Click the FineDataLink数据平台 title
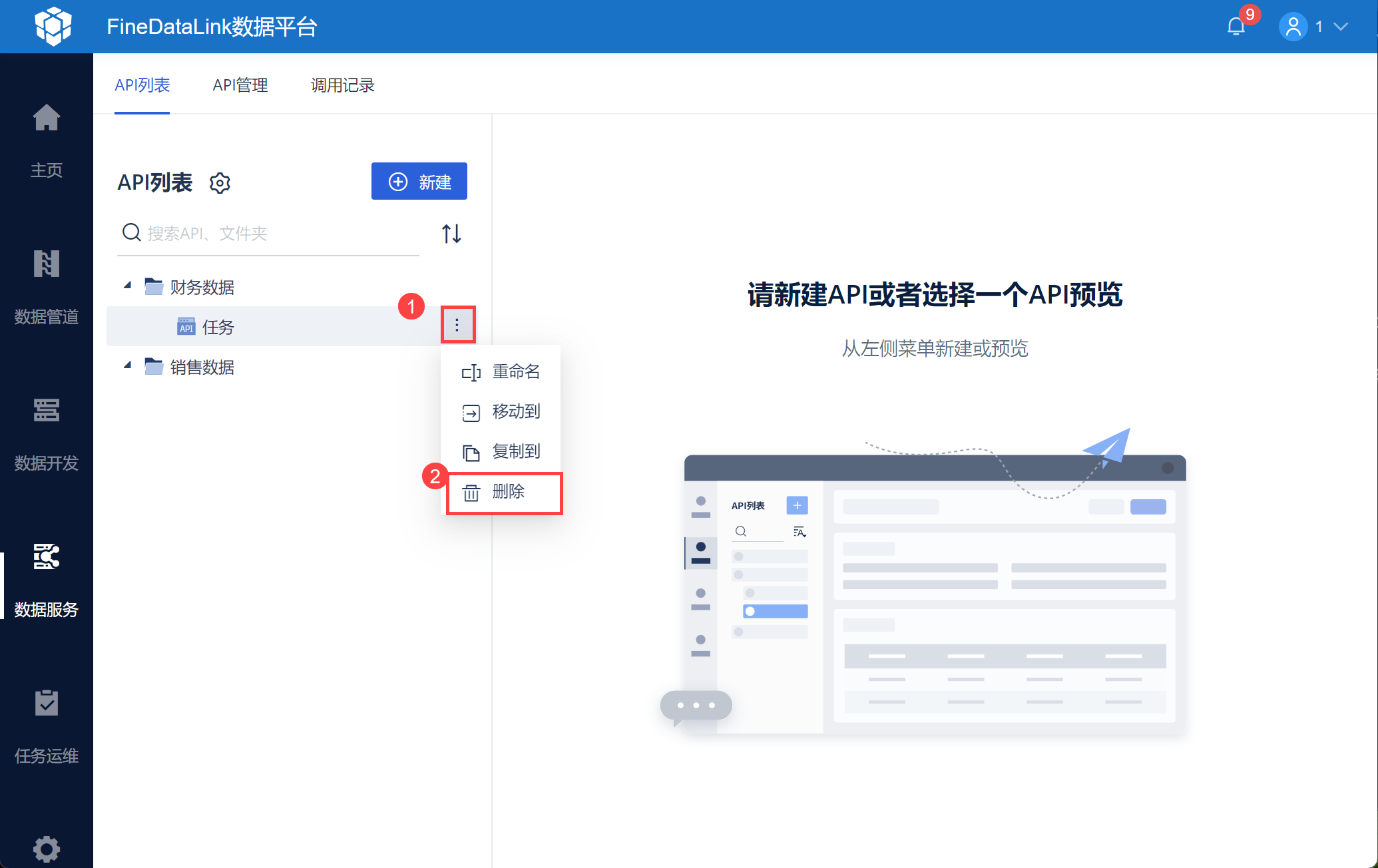1378x868 pixels. (212, 27)
